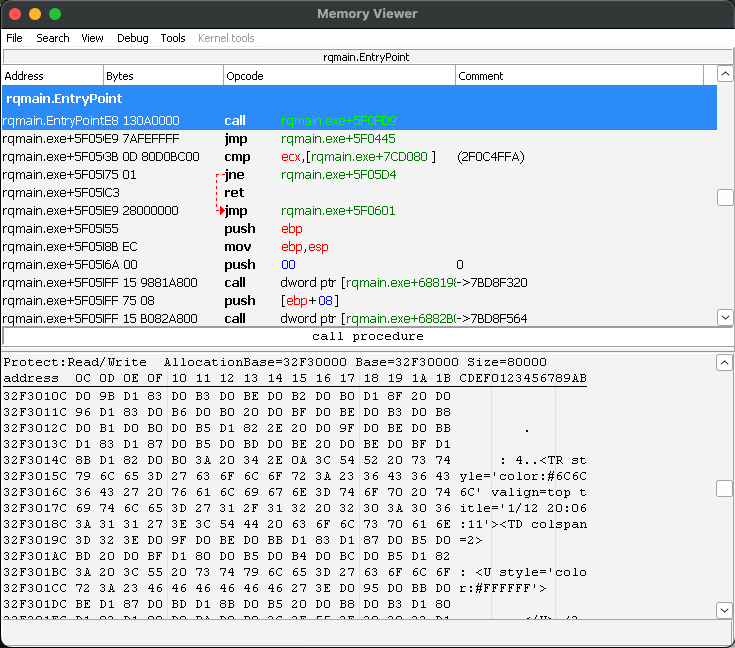Click hex row address 32F3016C
Image resolution: width=735 pixels, height=648 pixels.
point(35,492)
